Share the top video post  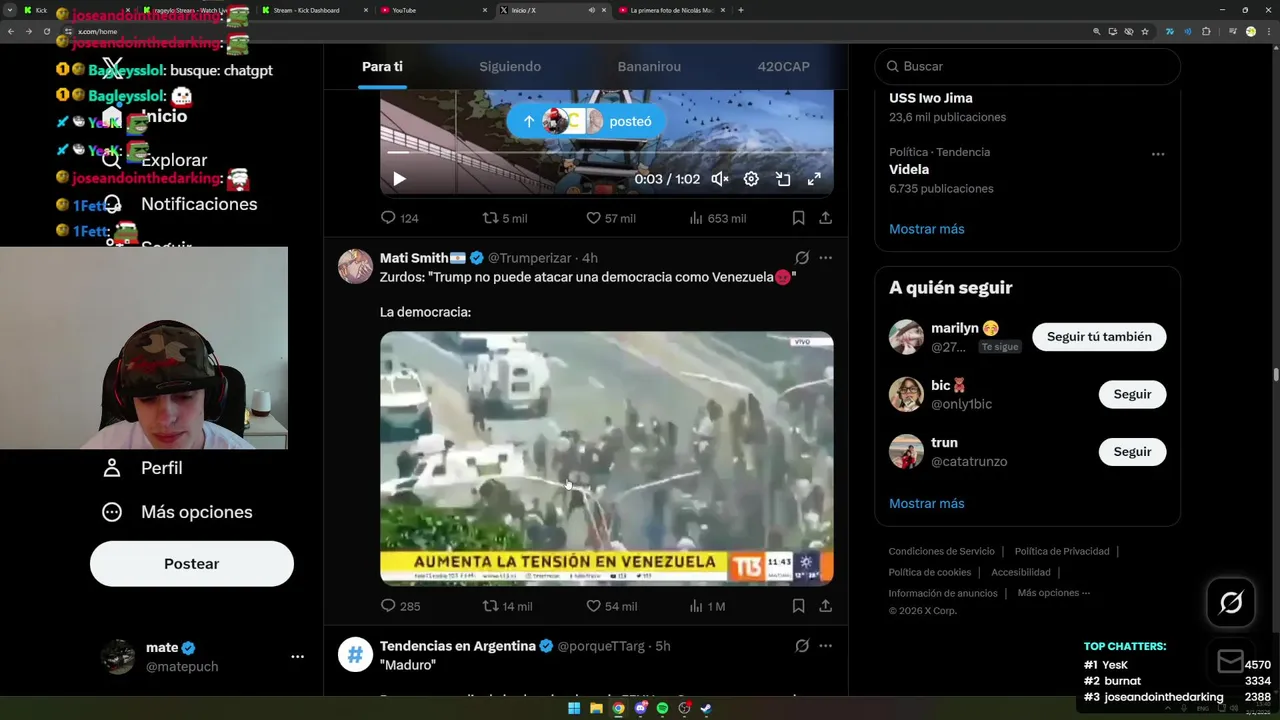click(x=825, y=218)
